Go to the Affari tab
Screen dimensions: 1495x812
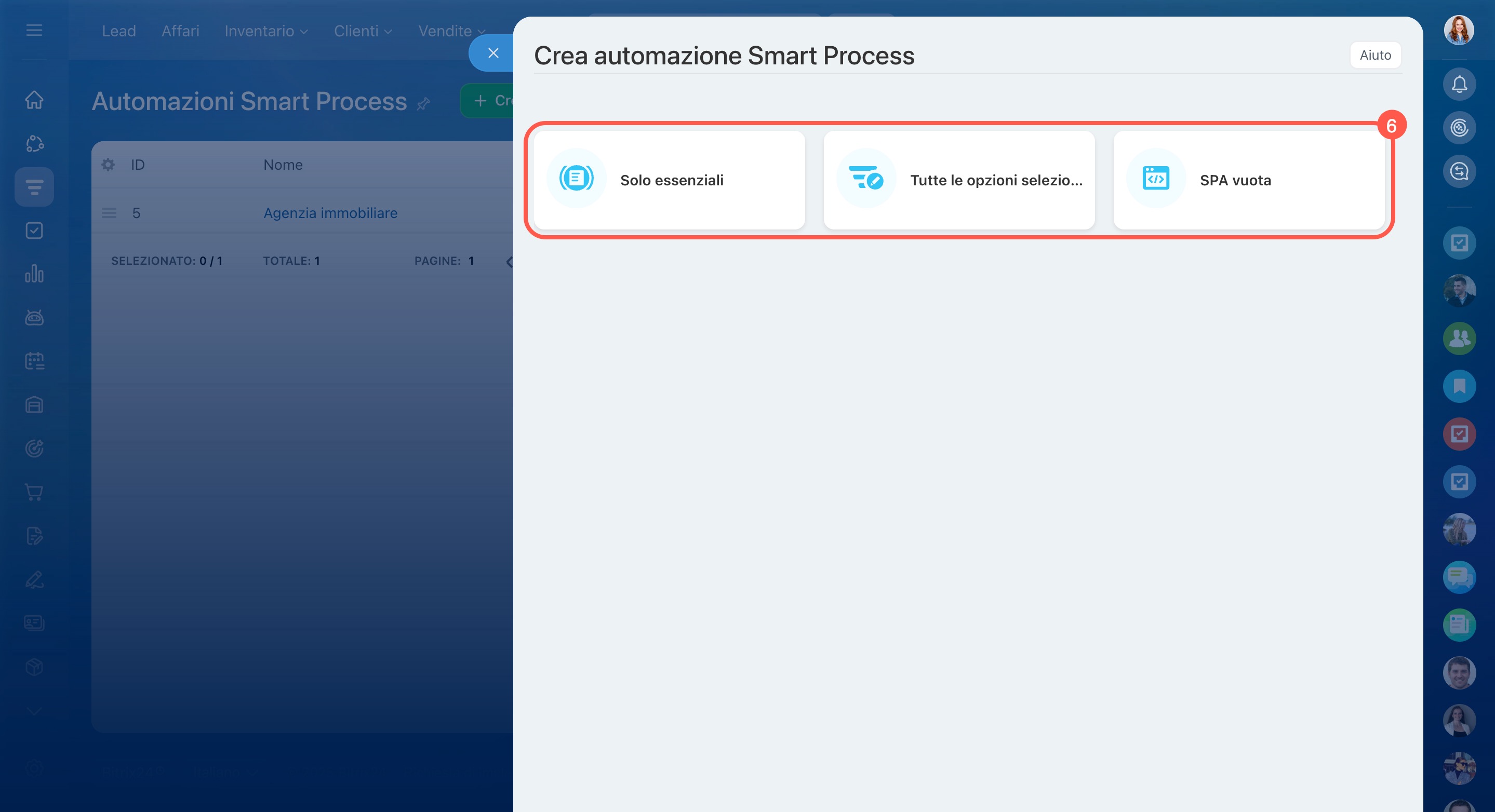[x=180, y=31]
